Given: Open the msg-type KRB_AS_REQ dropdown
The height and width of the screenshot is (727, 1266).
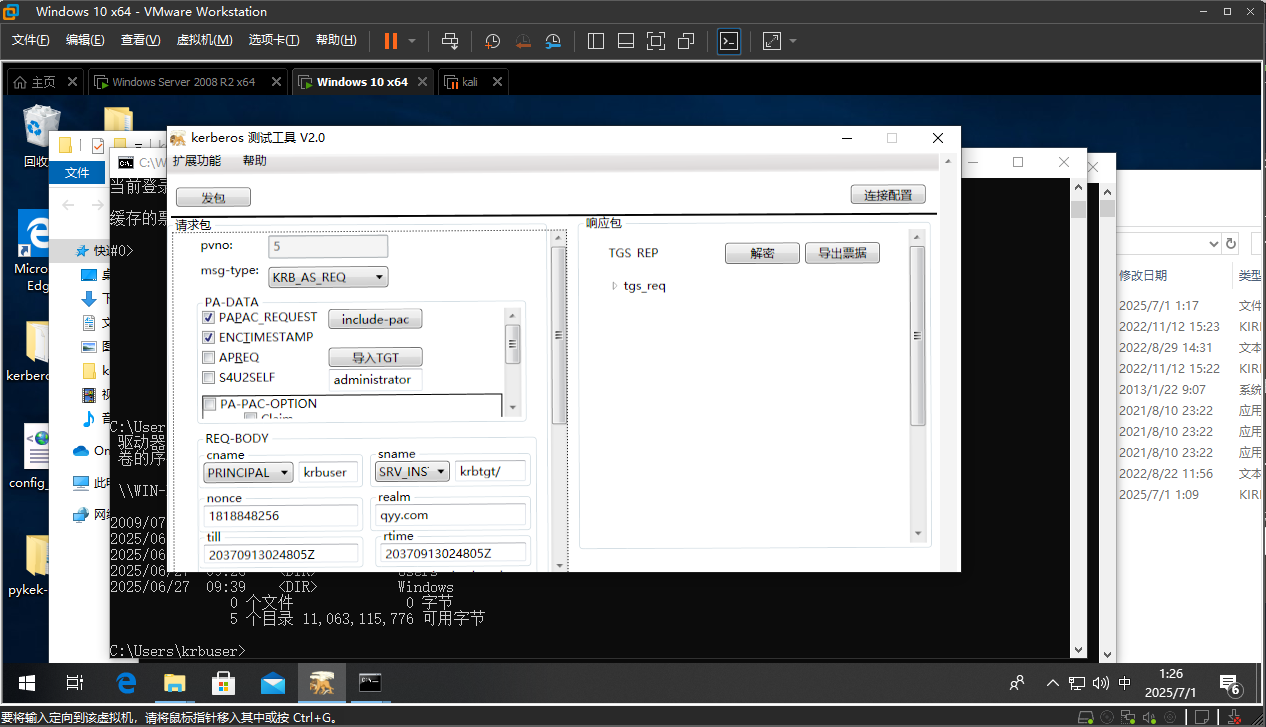Looking at the screenshot, I should tap(326, 277).
